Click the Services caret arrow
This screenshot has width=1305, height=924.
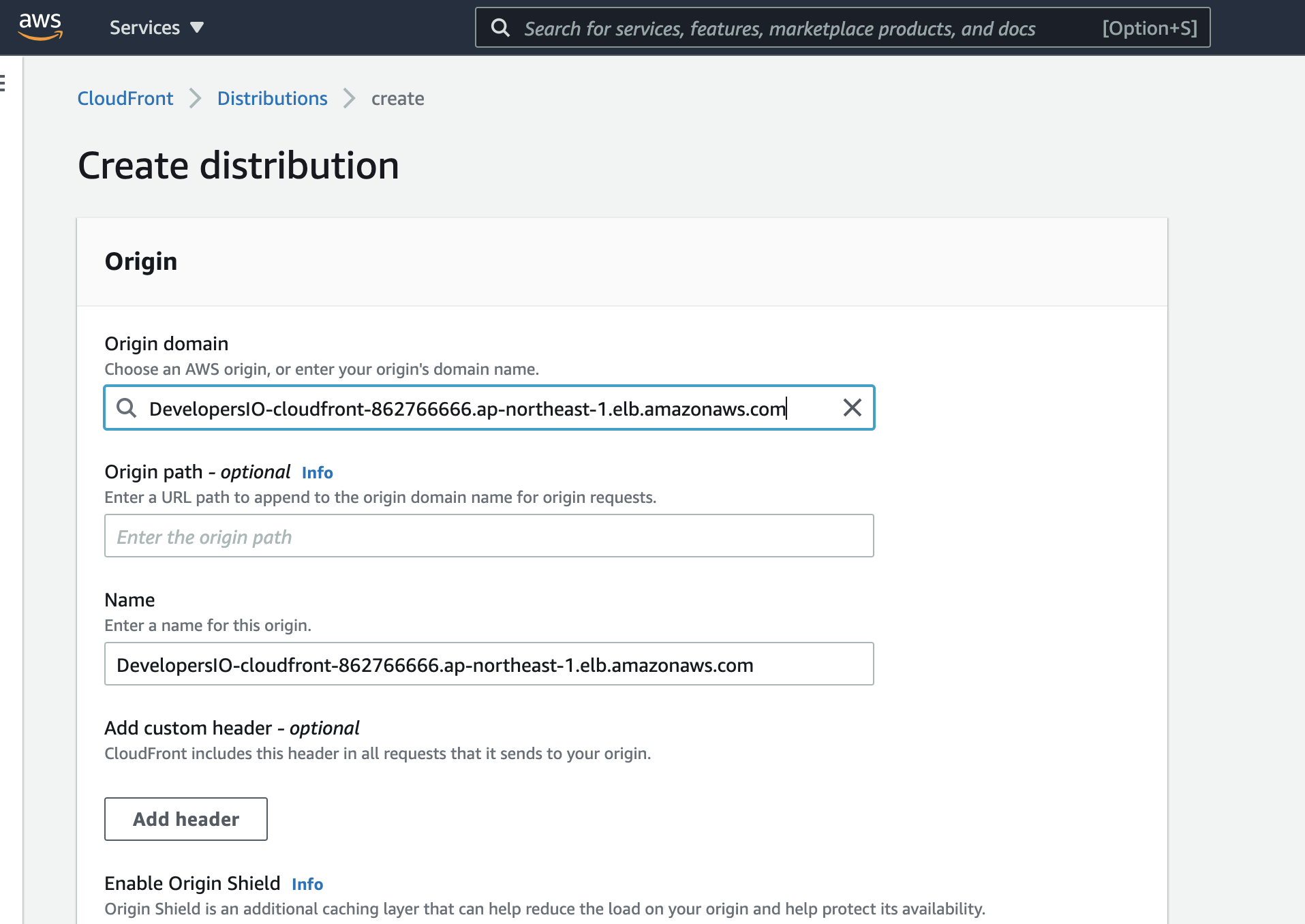click(x=196, y=28)
